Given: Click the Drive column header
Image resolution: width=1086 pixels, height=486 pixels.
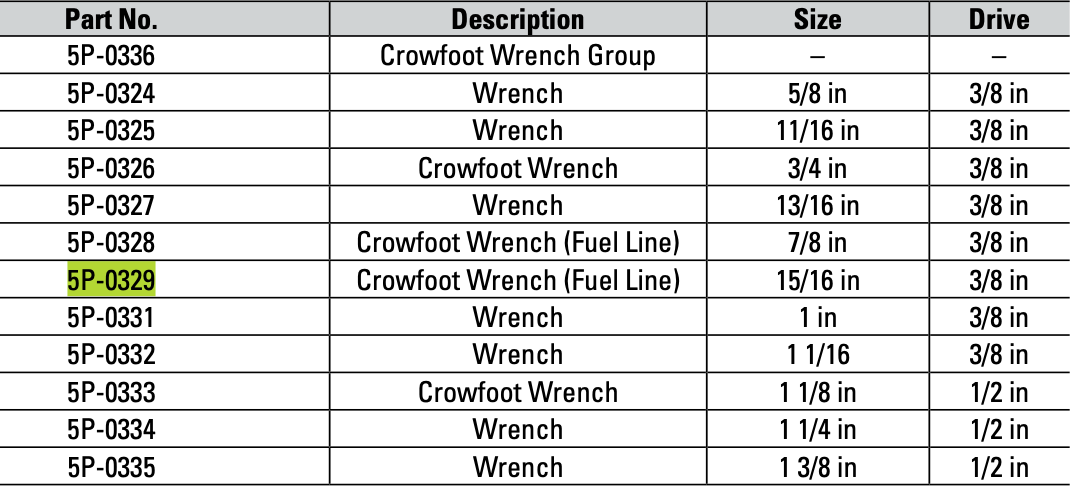Looking at the screenshot, I should [x=998, y=19].
